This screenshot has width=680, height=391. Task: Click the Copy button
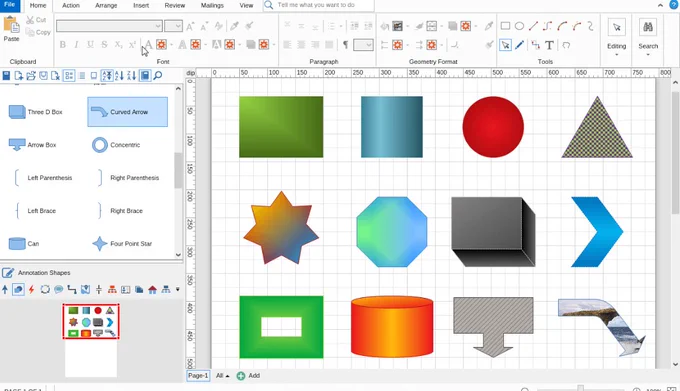pyautogui.click(x=38, y=32)
